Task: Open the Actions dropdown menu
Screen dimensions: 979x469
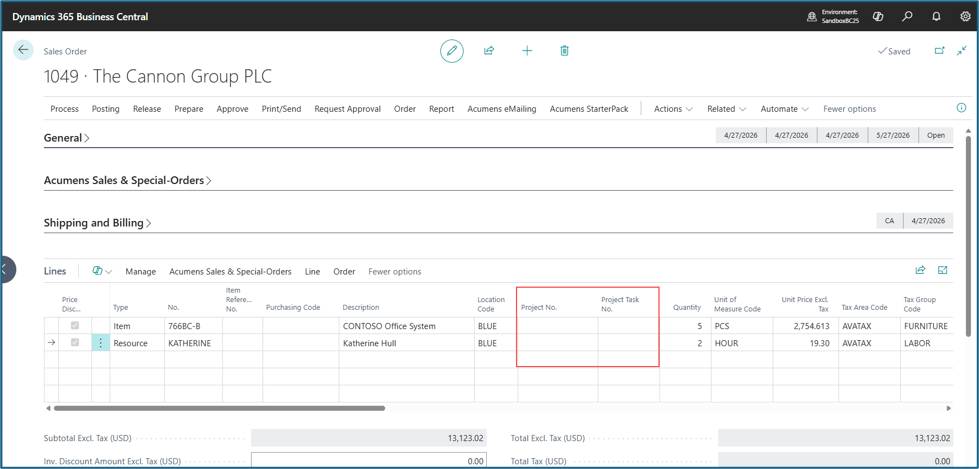Action: pyautogui.click(x=673, y=109)
